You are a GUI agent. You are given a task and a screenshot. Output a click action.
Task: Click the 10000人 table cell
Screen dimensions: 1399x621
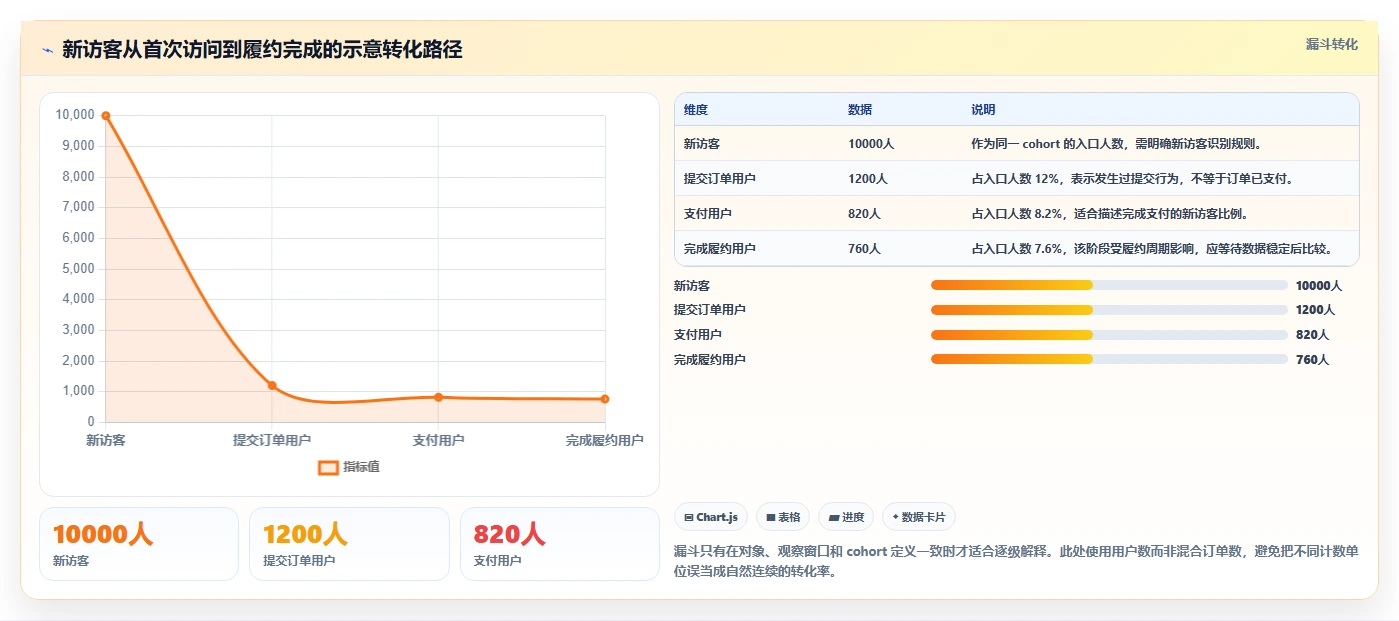pyautogui.click(x=871, y=144)
